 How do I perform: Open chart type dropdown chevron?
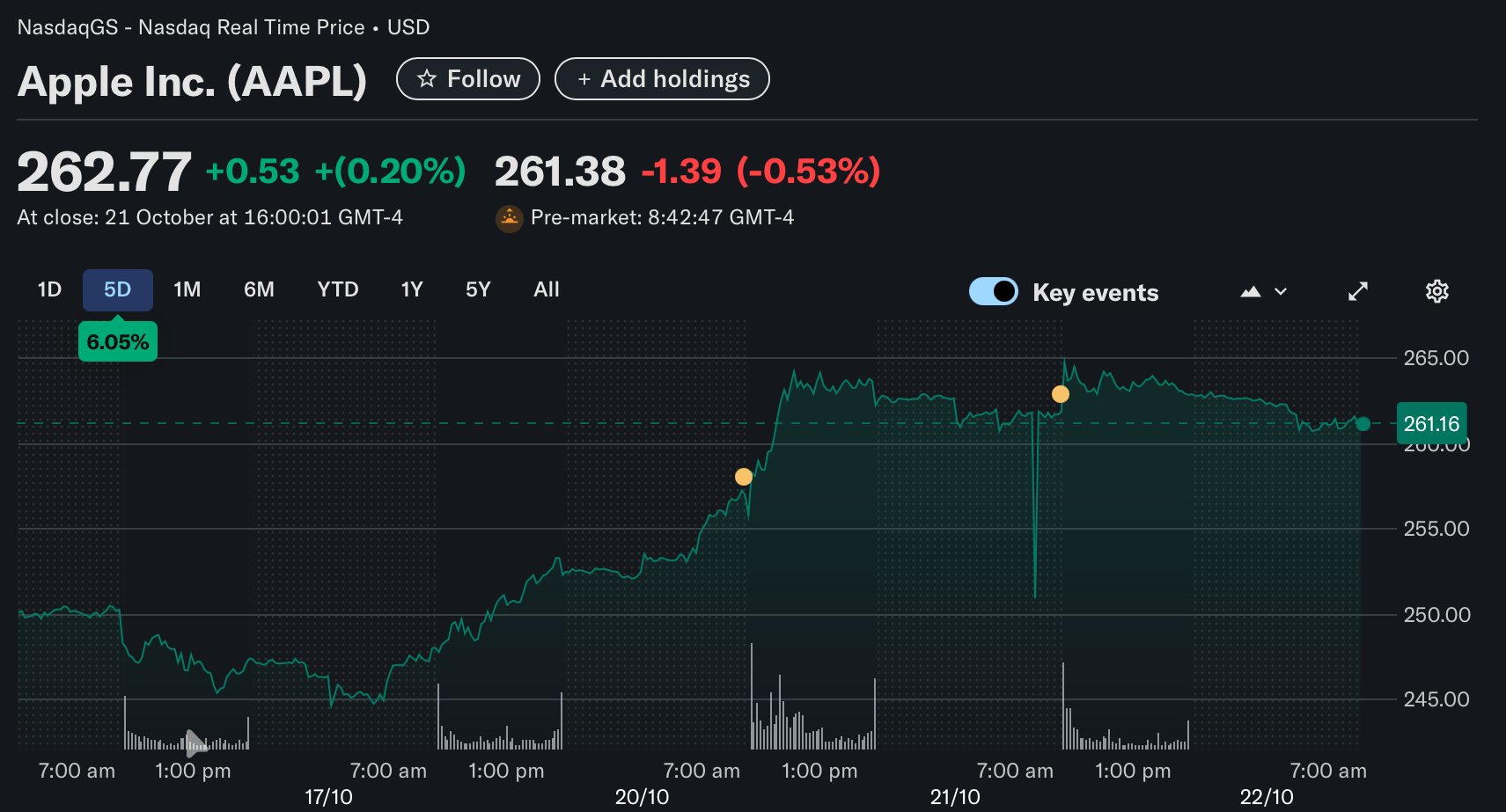[x=1281, y=291]
